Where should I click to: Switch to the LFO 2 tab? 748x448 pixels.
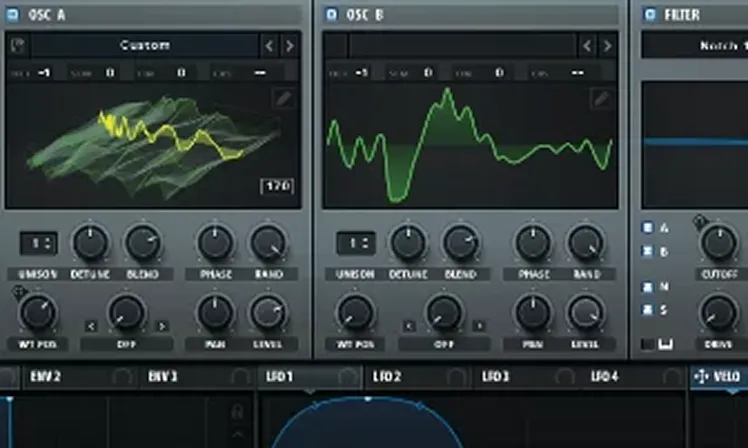(386, 377)
